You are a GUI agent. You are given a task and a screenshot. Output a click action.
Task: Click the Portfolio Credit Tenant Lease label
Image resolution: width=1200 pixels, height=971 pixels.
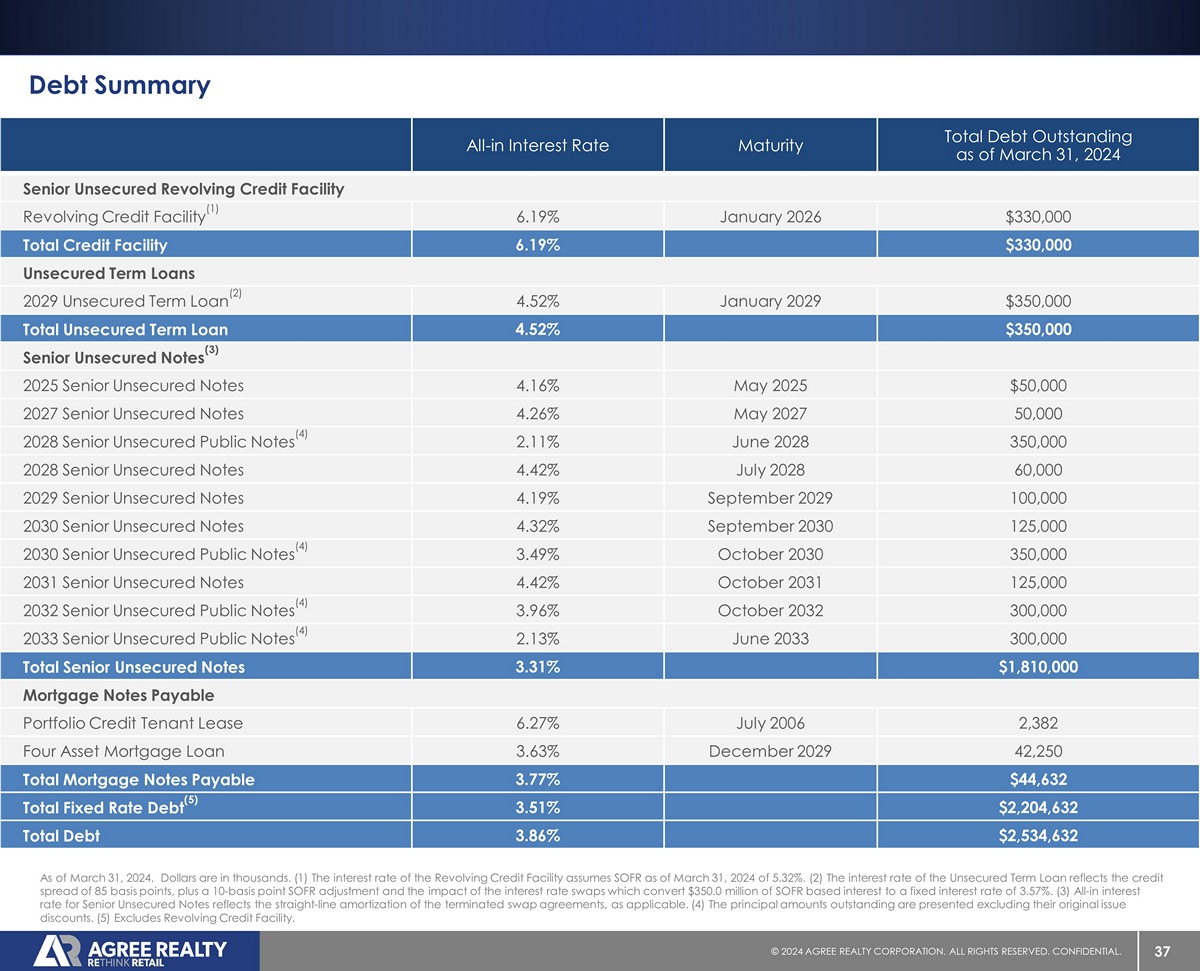tap(132, 723)
